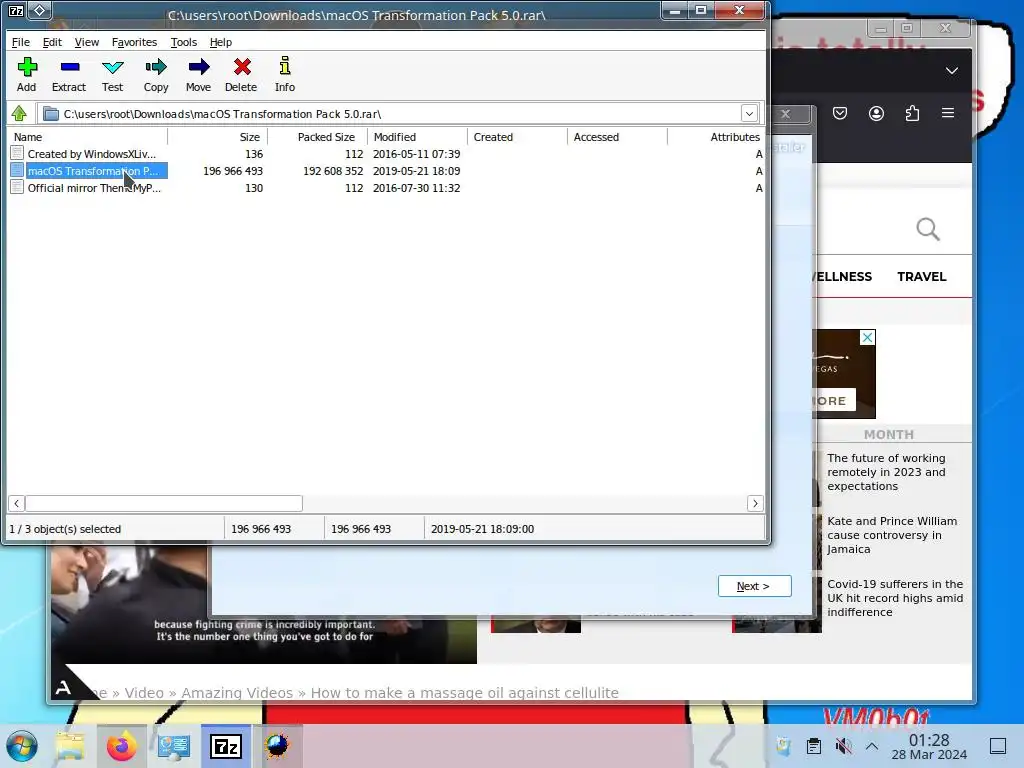
Task: Click the Video breadcrumb link
Action: (144, 692)
